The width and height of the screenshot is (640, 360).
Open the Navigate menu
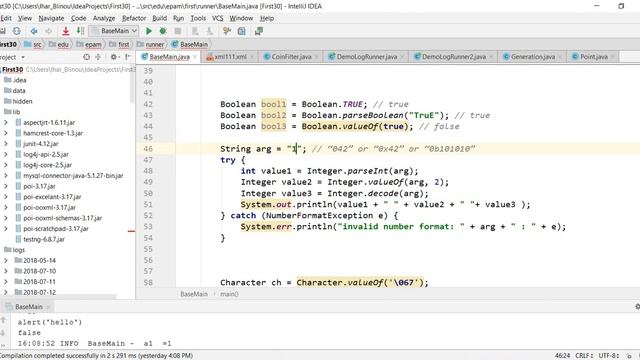click(x=51, y=18)
